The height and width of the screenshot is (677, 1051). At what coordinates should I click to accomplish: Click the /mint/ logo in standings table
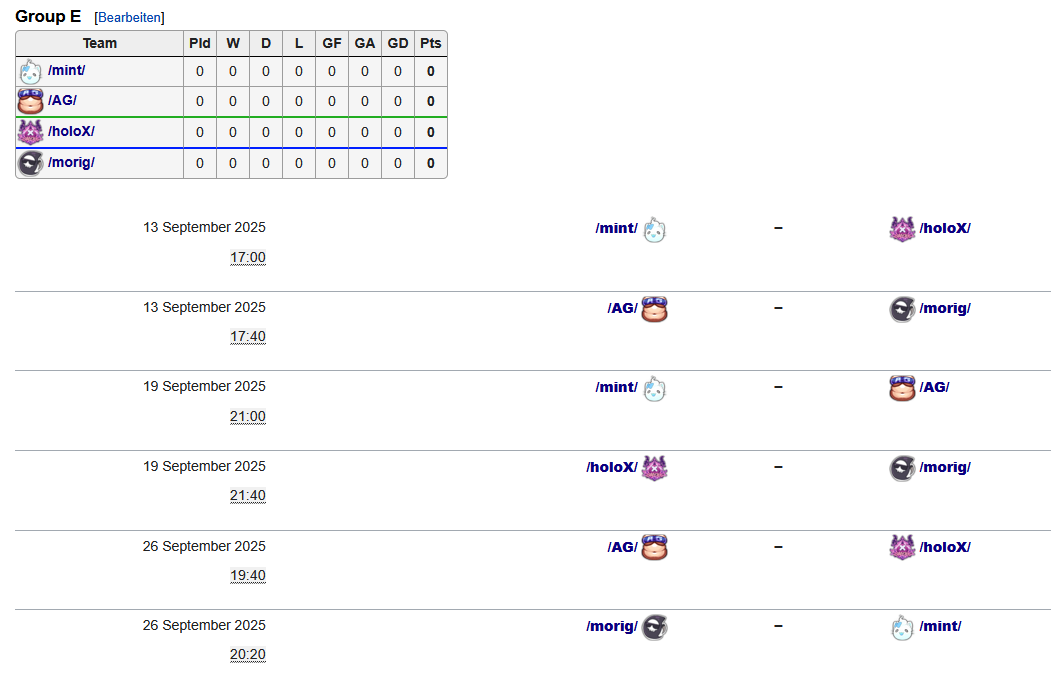[30, 72]
